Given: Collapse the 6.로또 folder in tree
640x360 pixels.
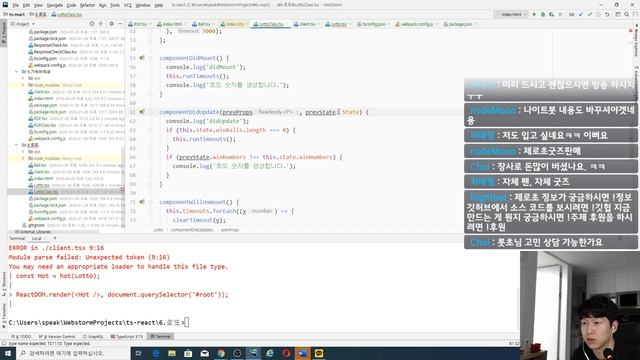Looking at the screenshot, I should [17, 145].
